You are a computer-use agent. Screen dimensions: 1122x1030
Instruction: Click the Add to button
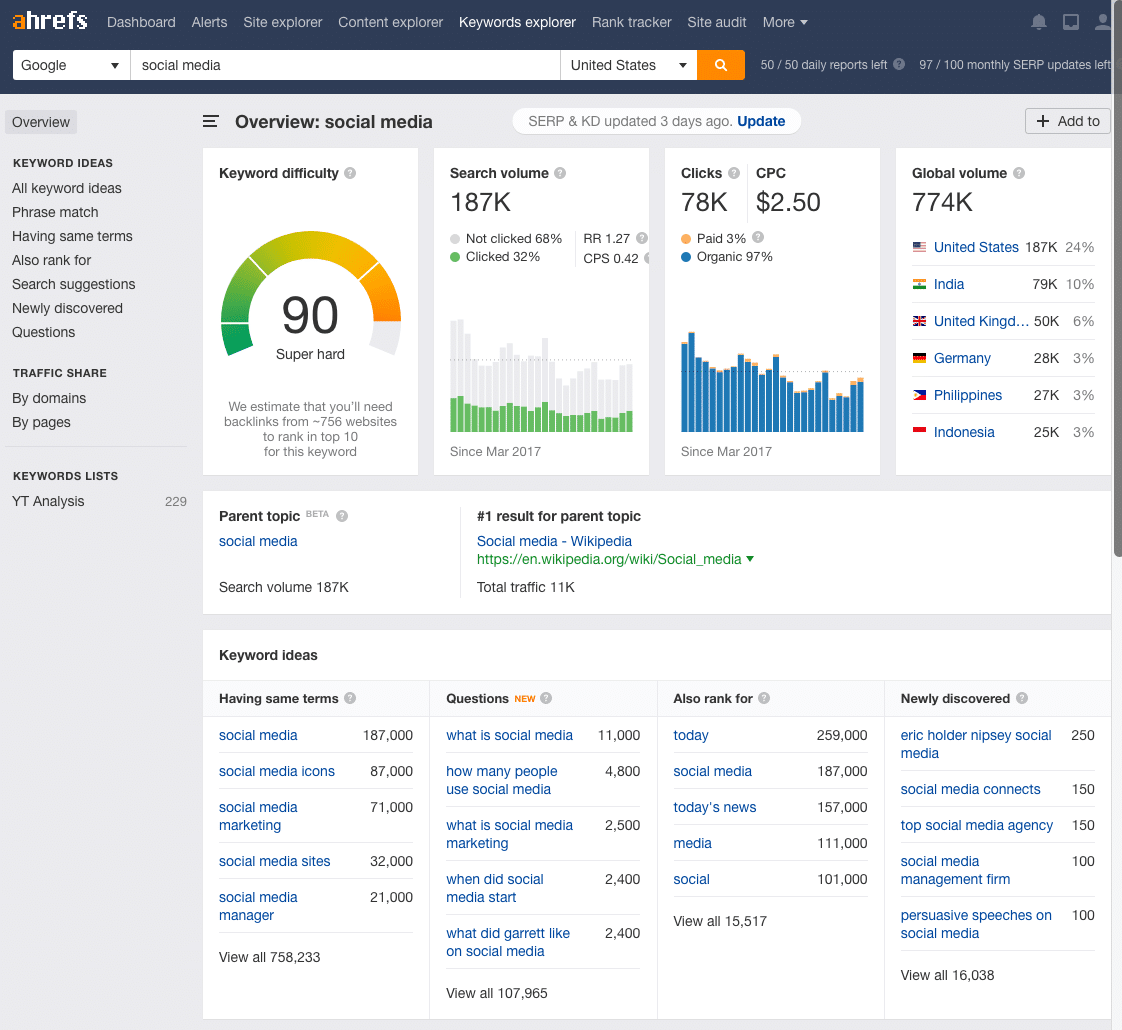(1067, 122)
